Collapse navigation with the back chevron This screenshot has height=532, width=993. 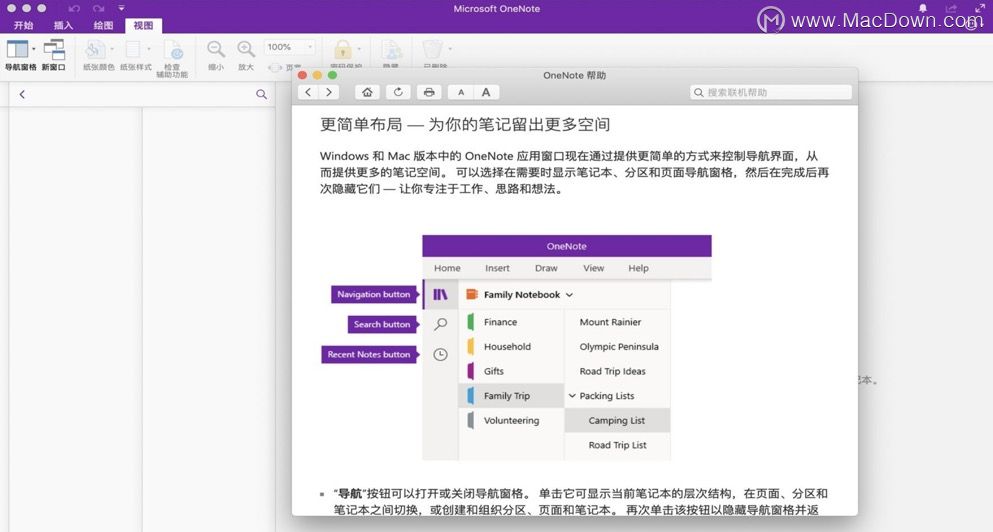22,94
